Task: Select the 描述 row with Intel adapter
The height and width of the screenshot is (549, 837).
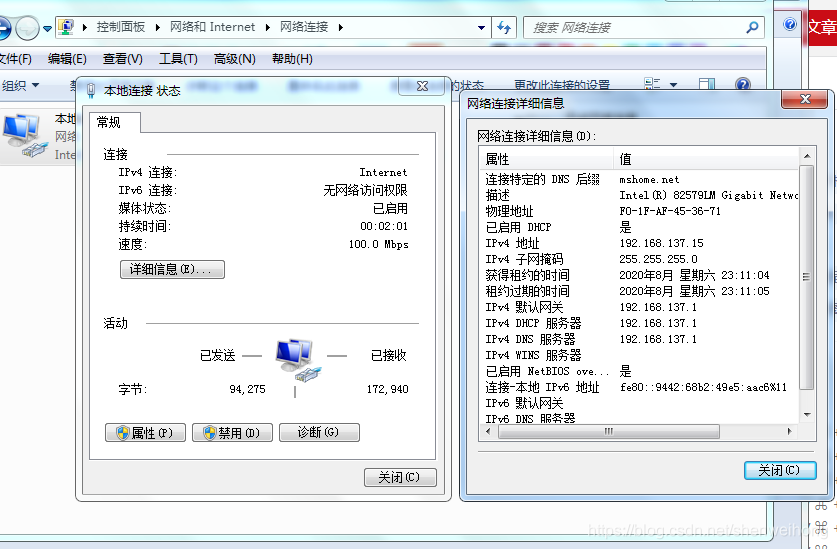Action: (x=639, y=195)
